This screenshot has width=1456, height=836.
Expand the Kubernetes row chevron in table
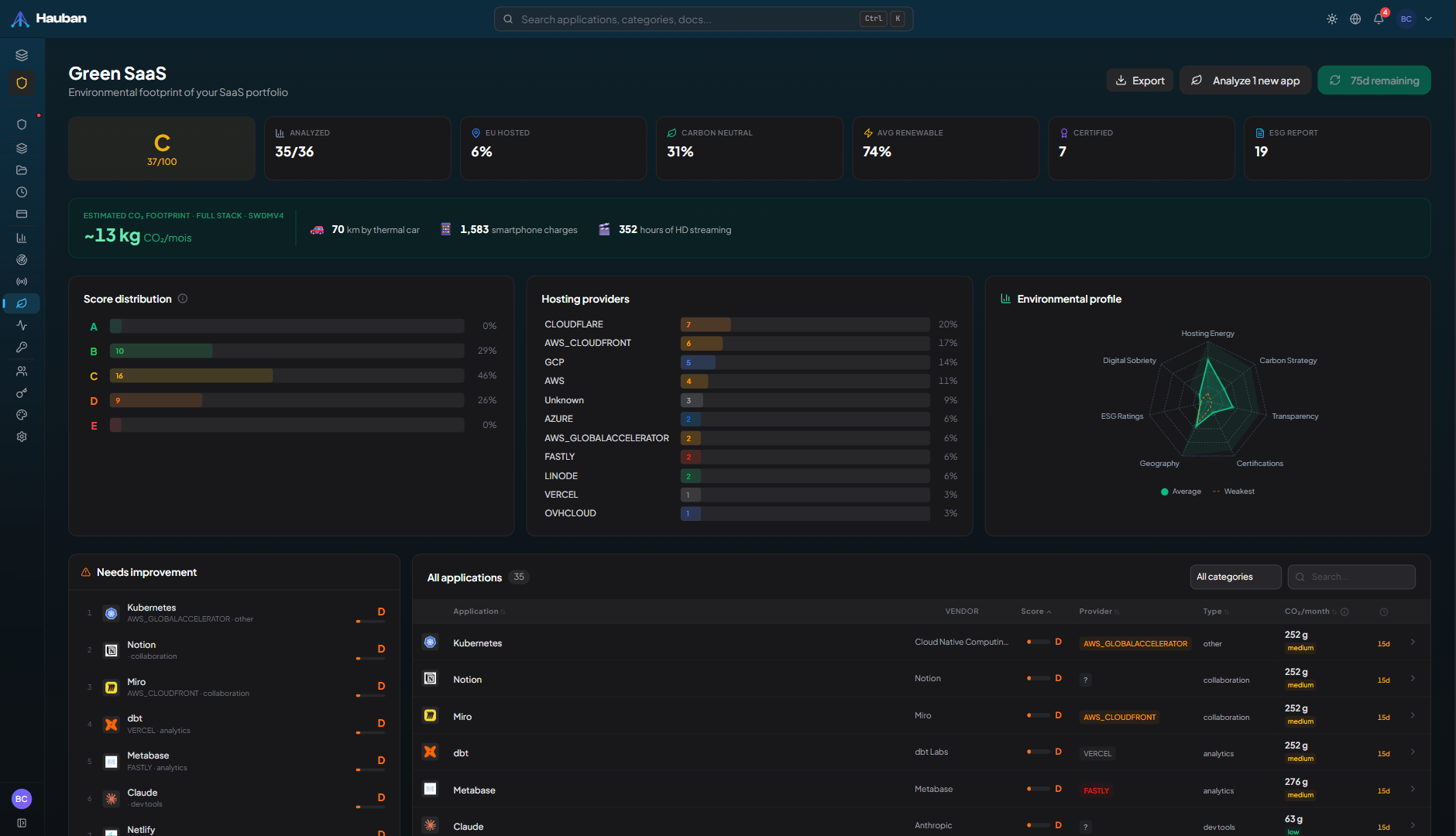click(x=1413, y=642)
